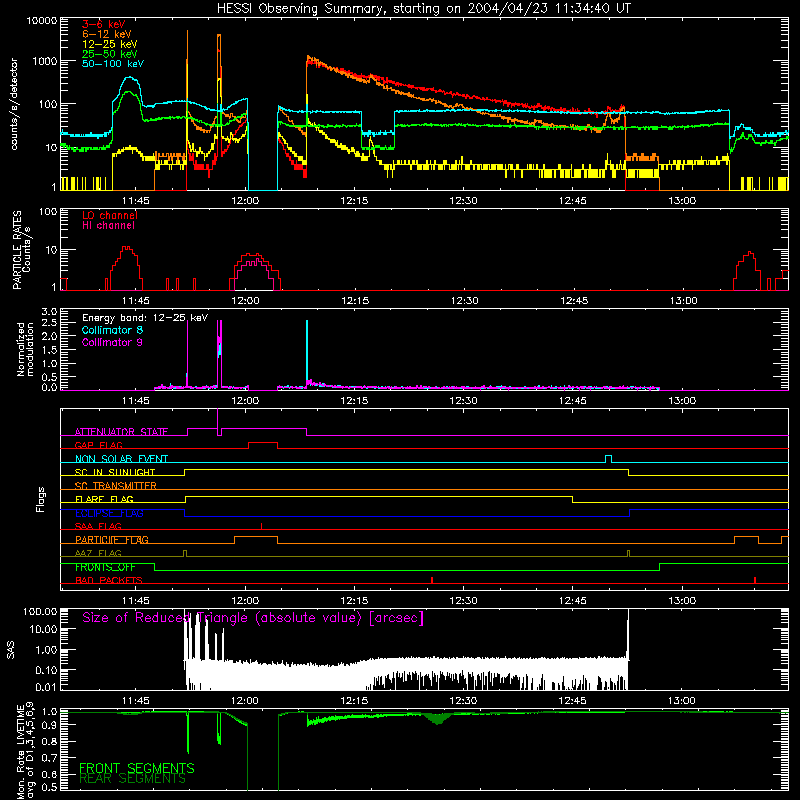Select the 12-25 keV legend label

pos(110,44)
